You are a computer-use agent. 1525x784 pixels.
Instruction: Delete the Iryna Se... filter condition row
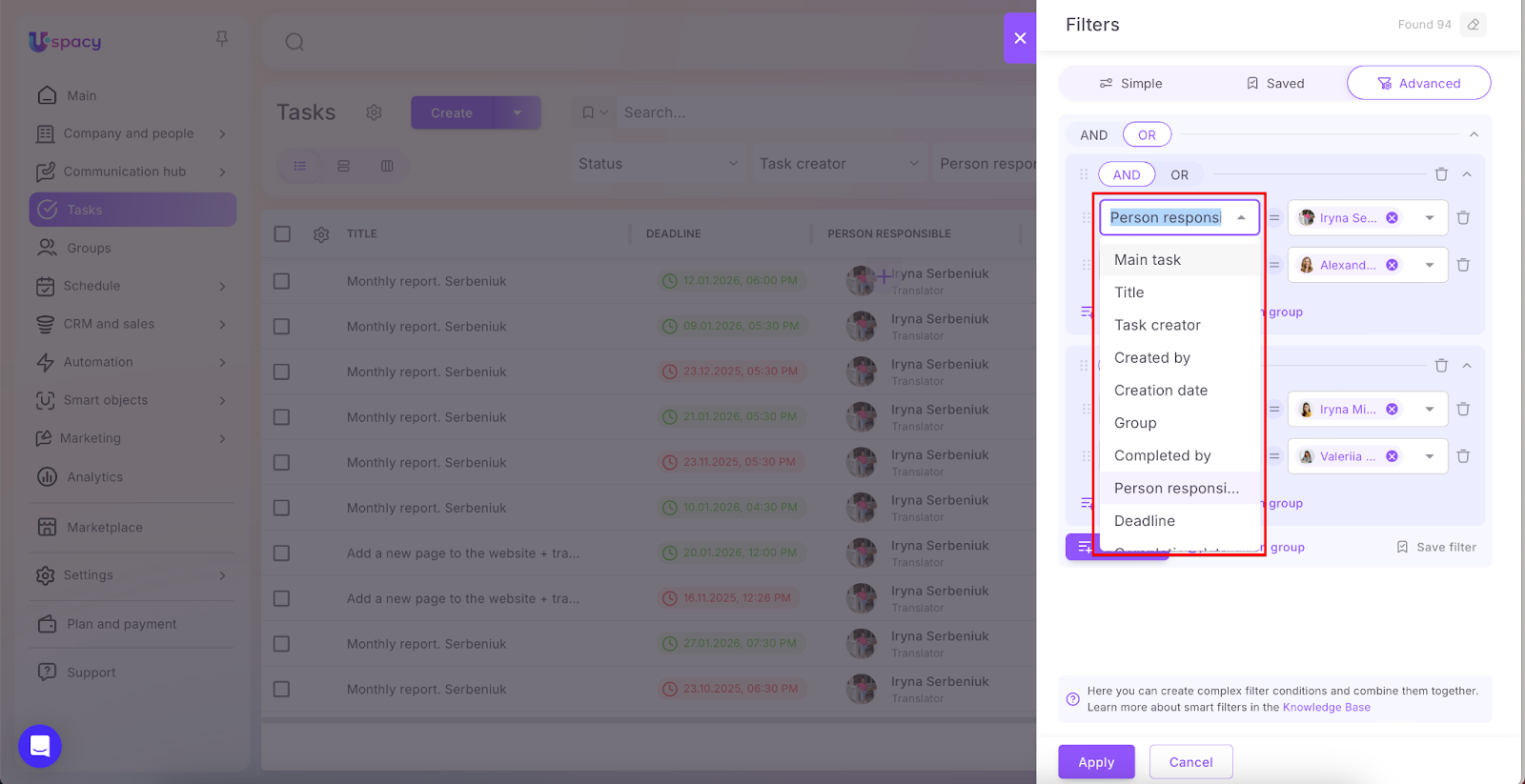tap(1463, 218)
